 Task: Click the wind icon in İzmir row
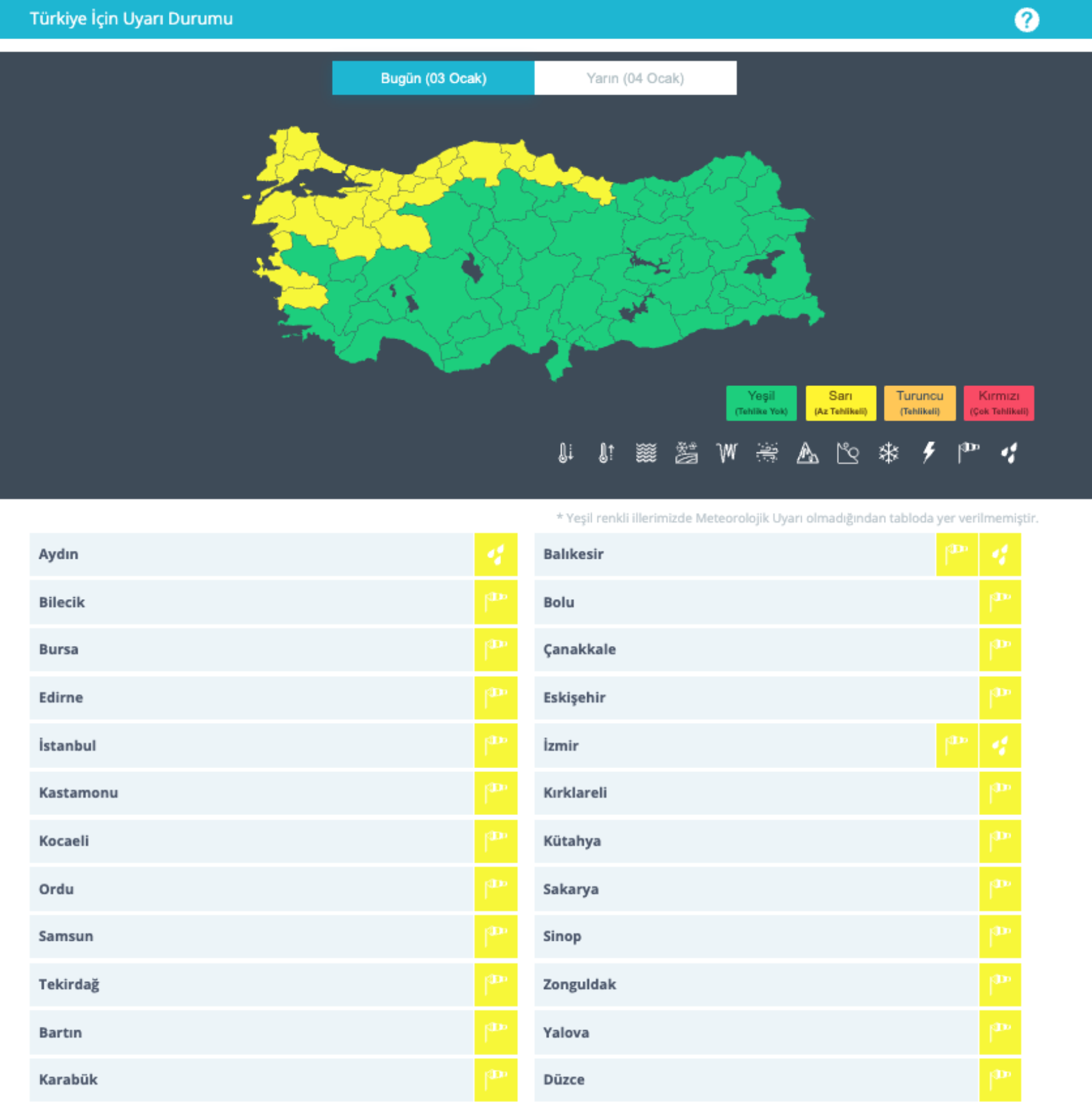pyautogui.click(x=956, y=746)
